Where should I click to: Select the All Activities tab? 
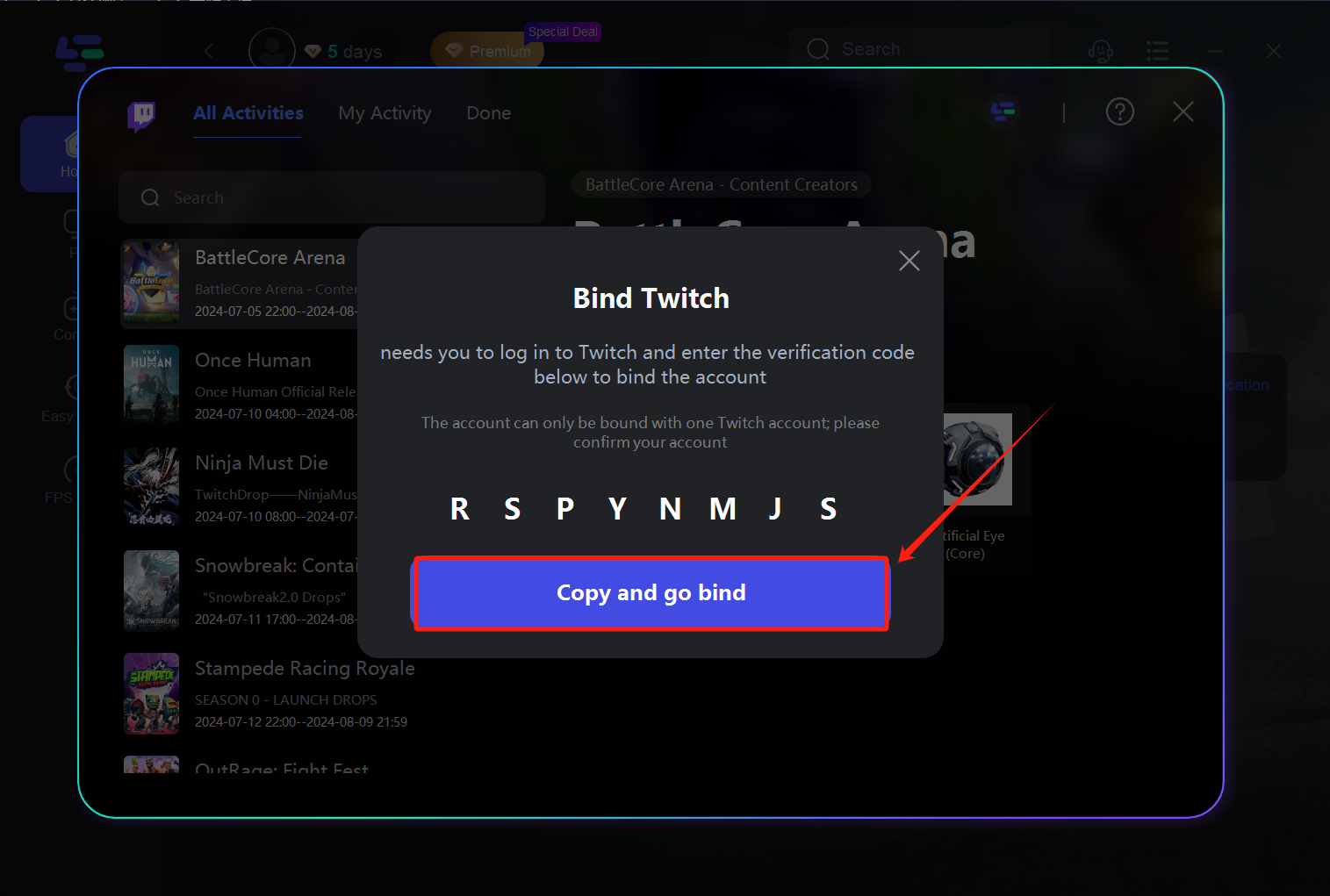[x=248, y=113]
